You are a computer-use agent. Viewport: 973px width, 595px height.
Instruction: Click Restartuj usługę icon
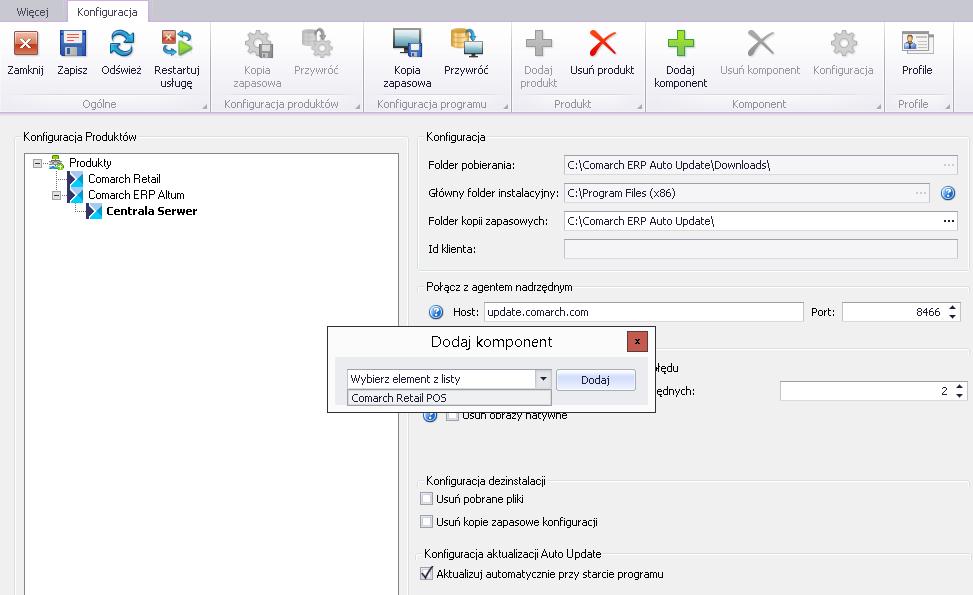177,43
